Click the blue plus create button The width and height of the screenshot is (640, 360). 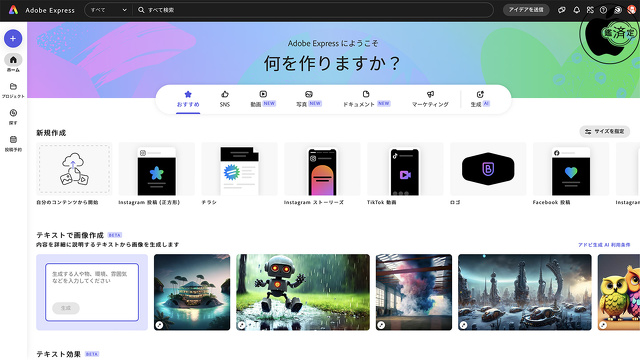click(13, 38)
